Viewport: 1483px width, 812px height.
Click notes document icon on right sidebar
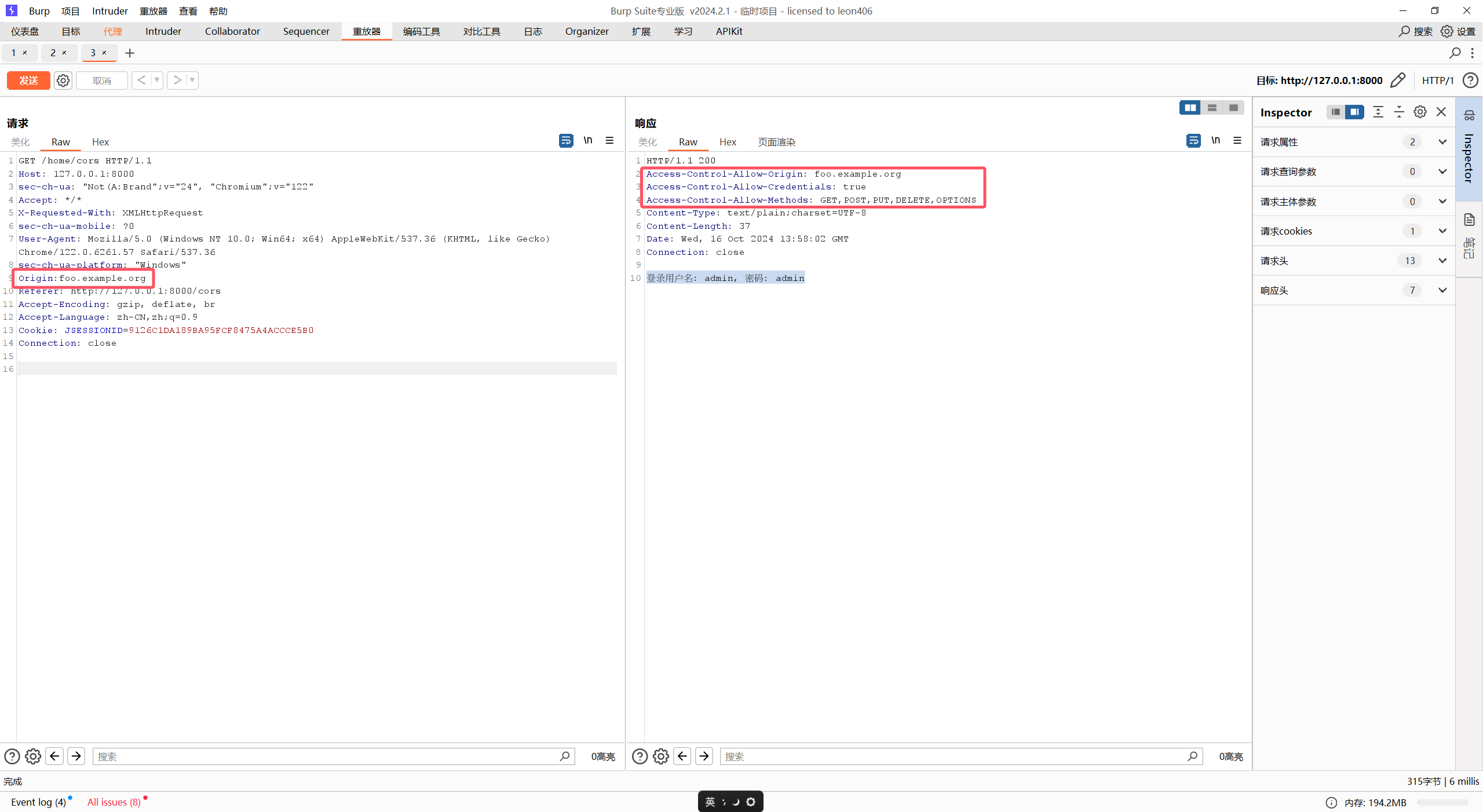[x=1469, y=220]
